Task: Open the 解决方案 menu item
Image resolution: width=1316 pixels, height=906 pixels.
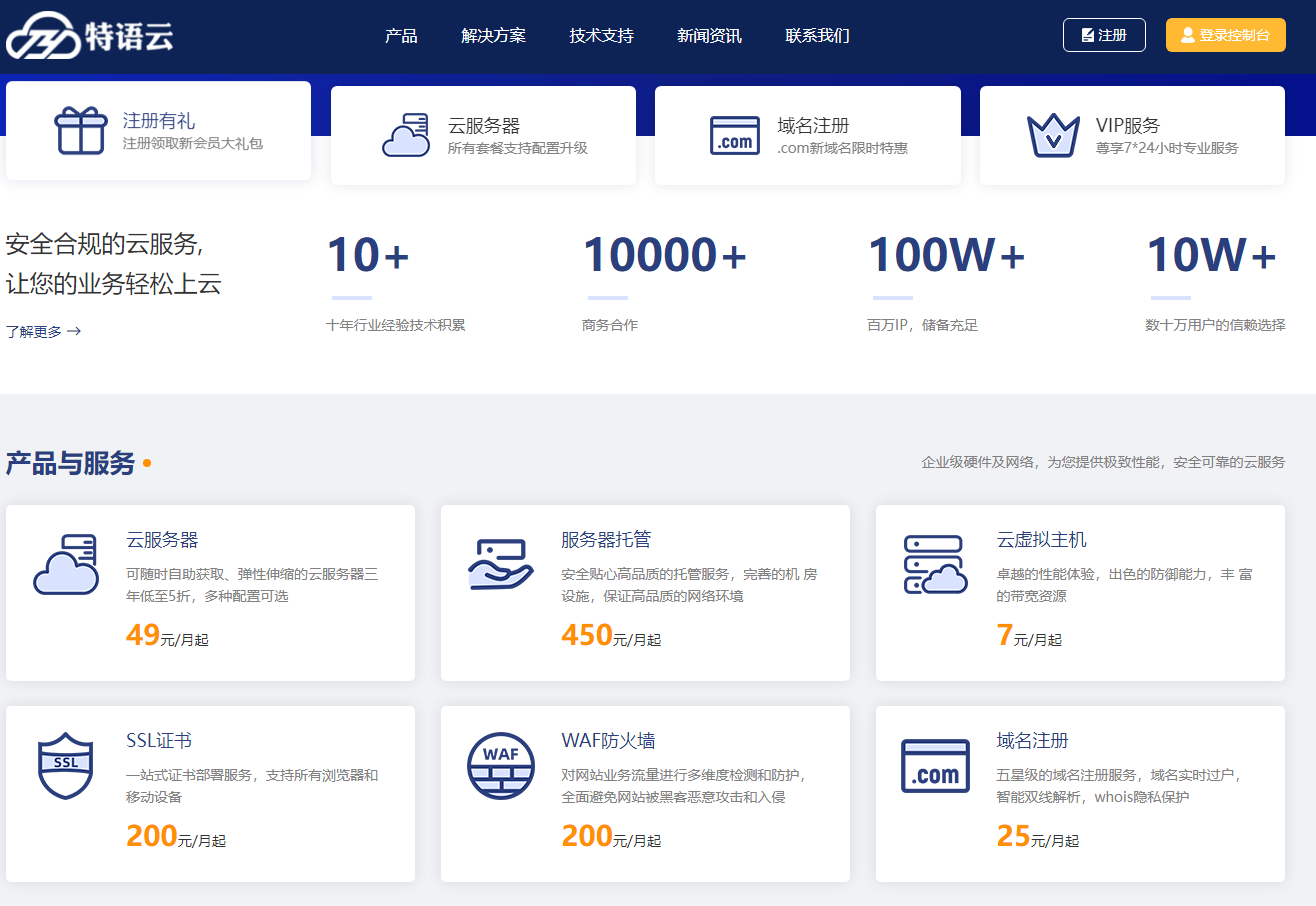Action: coord(493,35)
